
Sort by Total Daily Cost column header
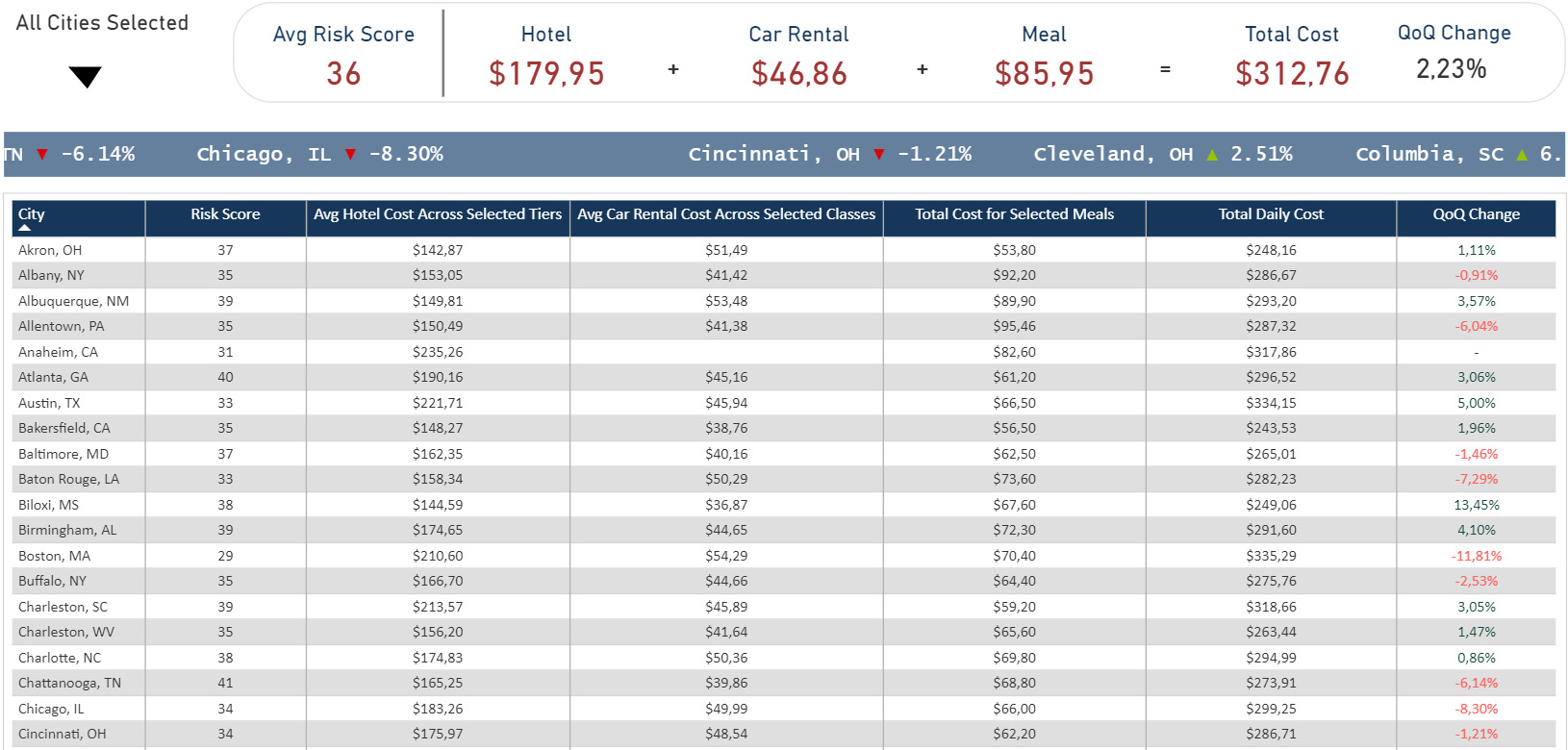coord(1271,214)
